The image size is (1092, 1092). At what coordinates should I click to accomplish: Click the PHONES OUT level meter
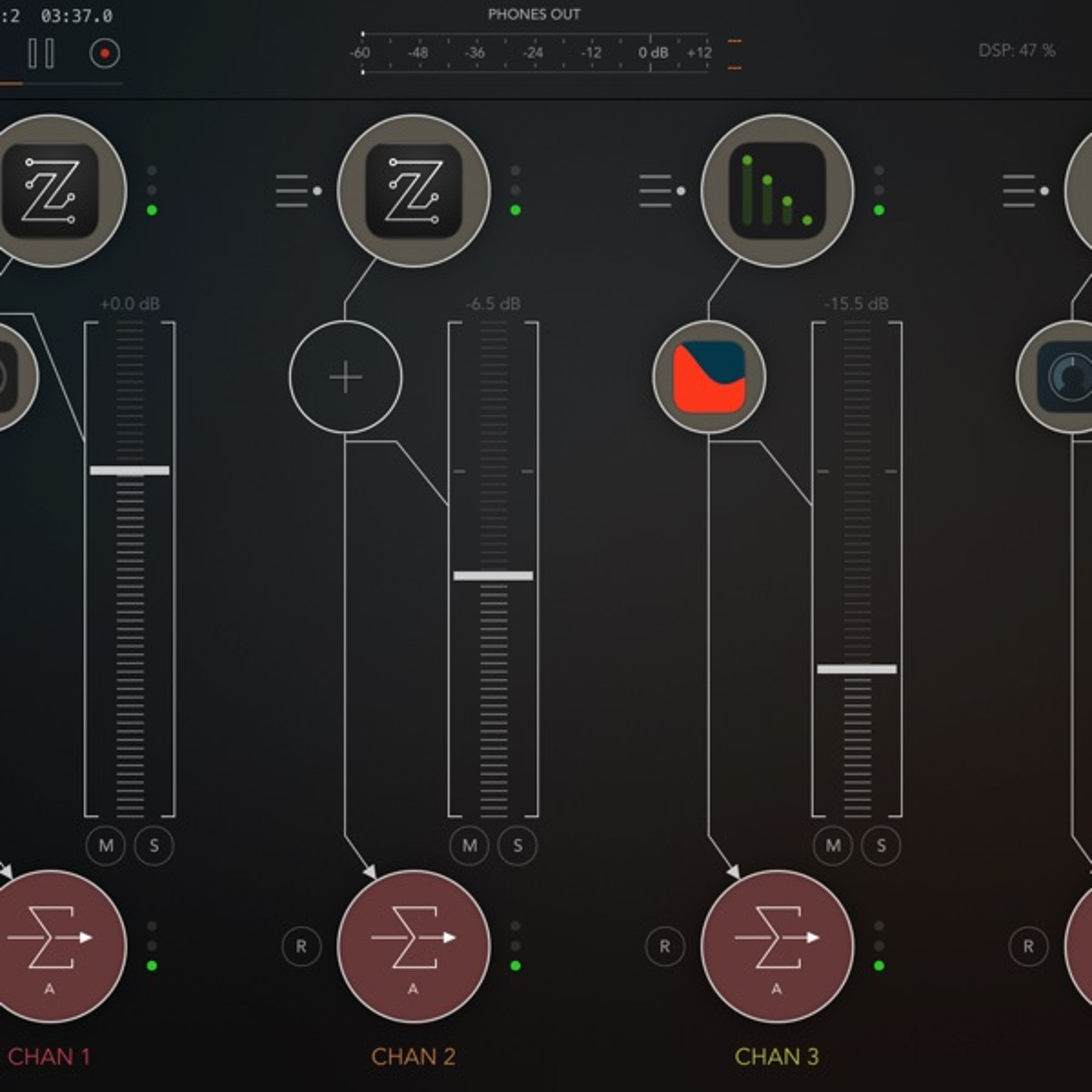[x=535, y=53]
